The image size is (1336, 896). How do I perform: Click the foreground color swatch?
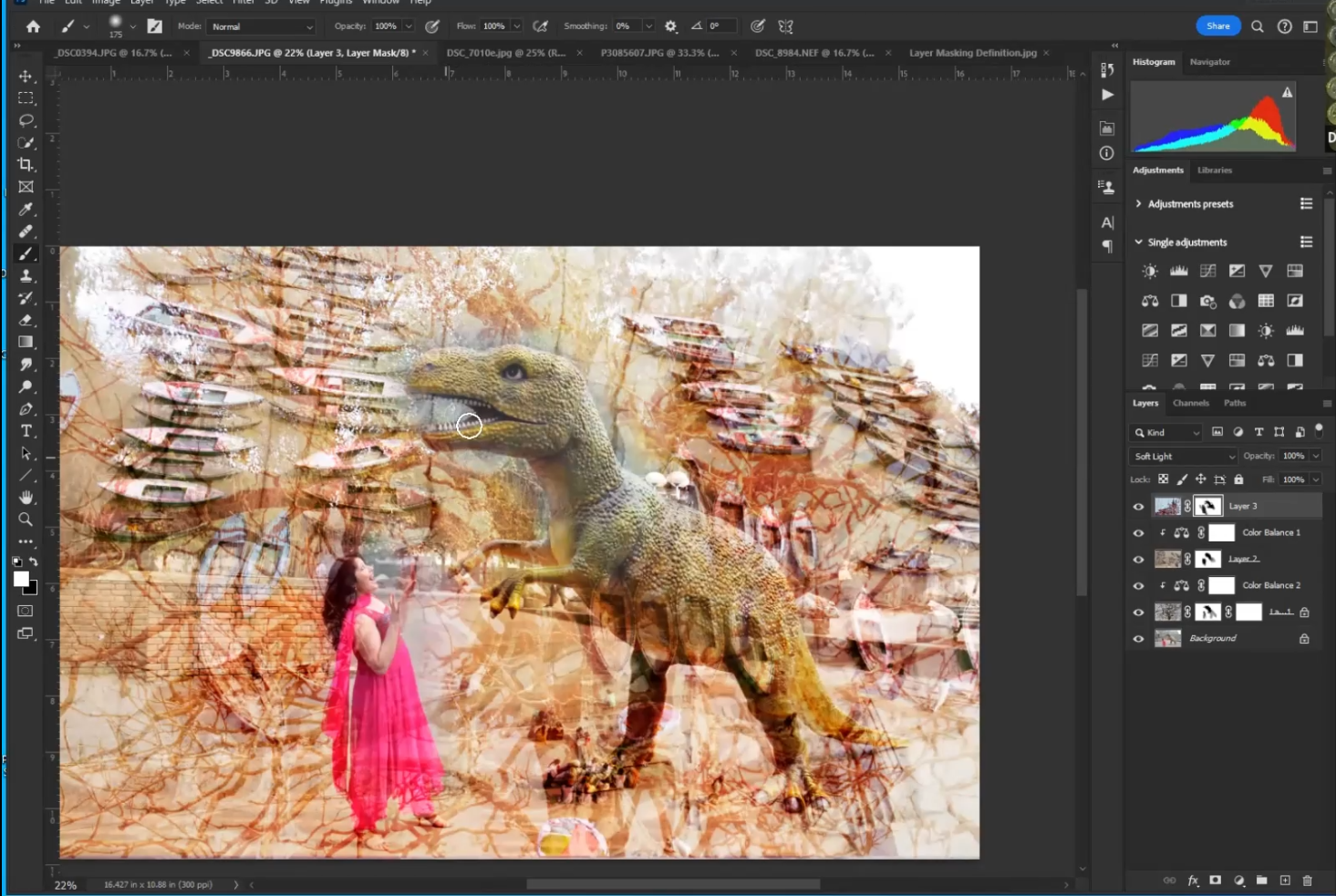click(x=21, y=580)
